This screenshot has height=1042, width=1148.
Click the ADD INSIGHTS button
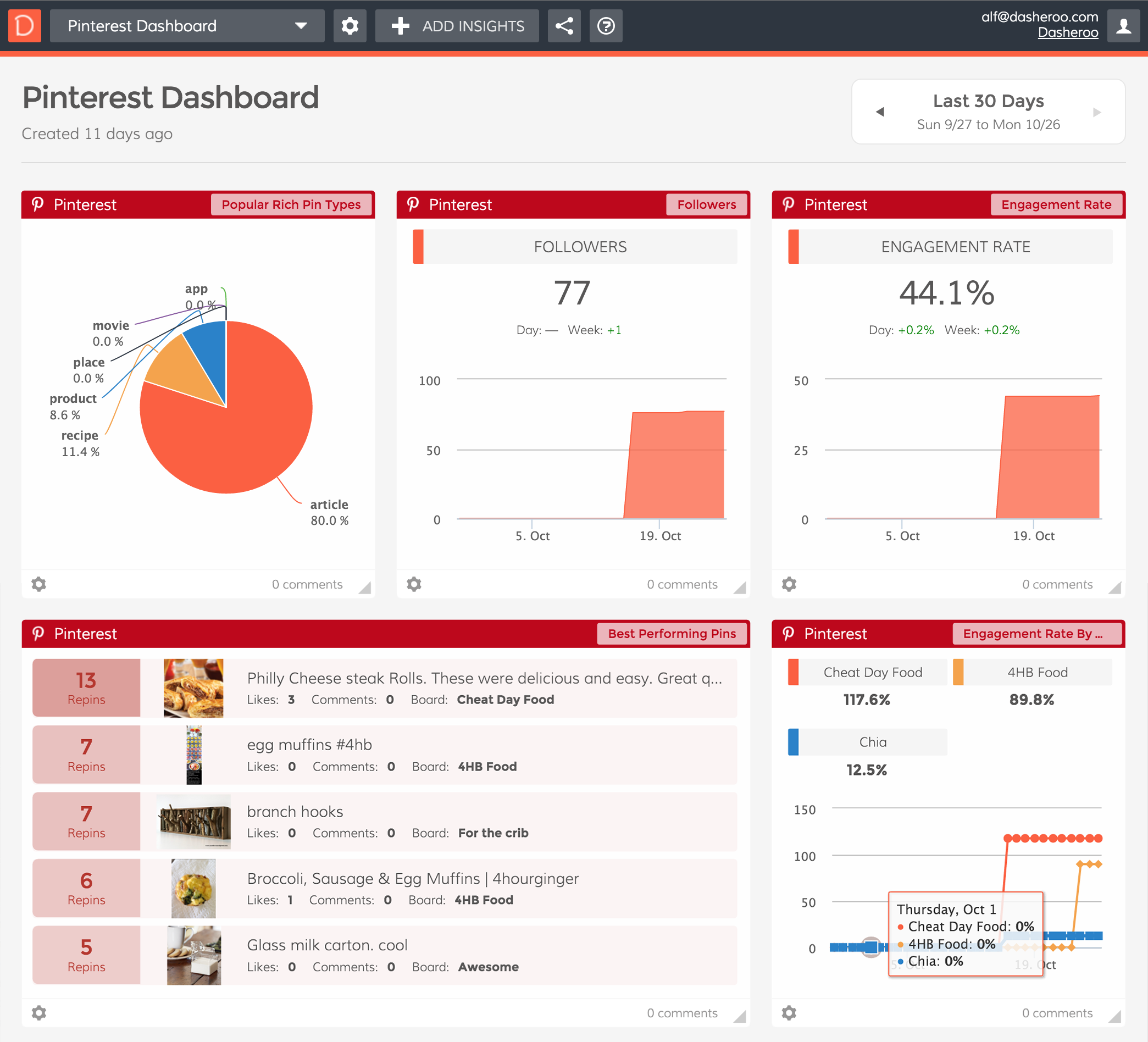[457, 26]
